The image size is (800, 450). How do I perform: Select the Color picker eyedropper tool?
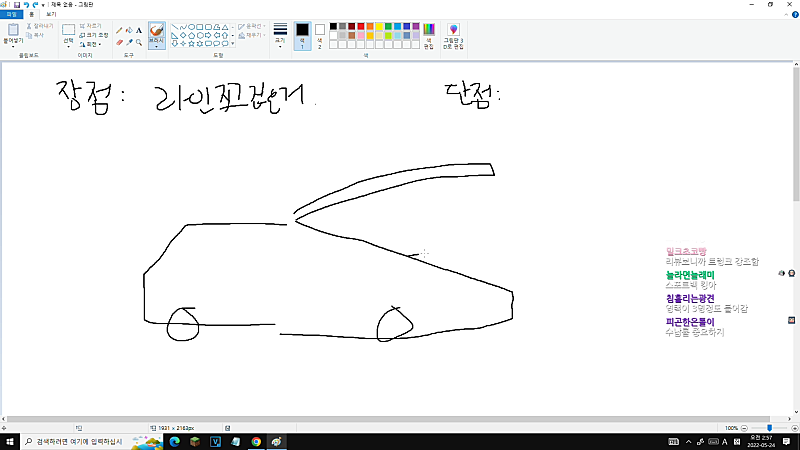129,42
